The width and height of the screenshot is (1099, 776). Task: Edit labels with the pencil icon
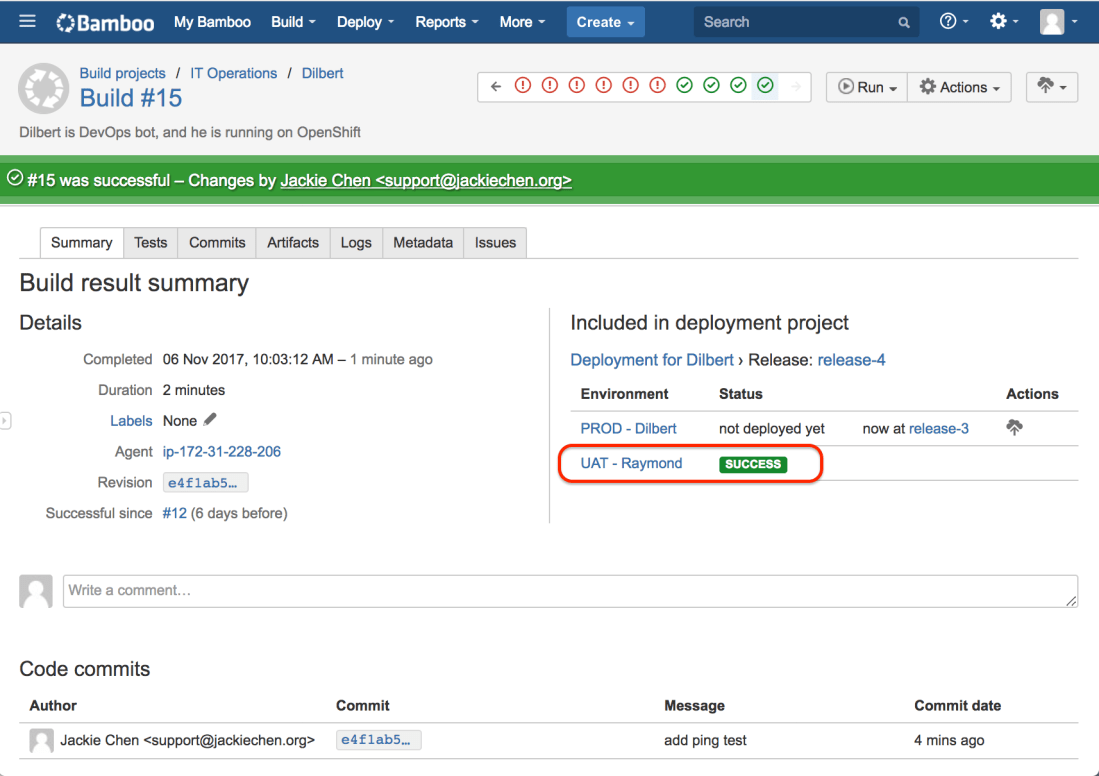pyautogui.click(x=210, y=420)
